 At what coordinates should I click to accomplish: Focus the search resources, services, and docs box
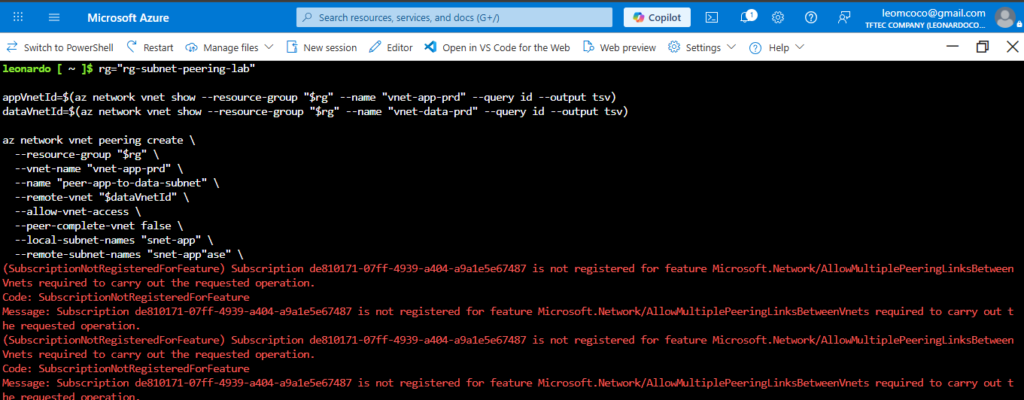(x=454, y=18)
